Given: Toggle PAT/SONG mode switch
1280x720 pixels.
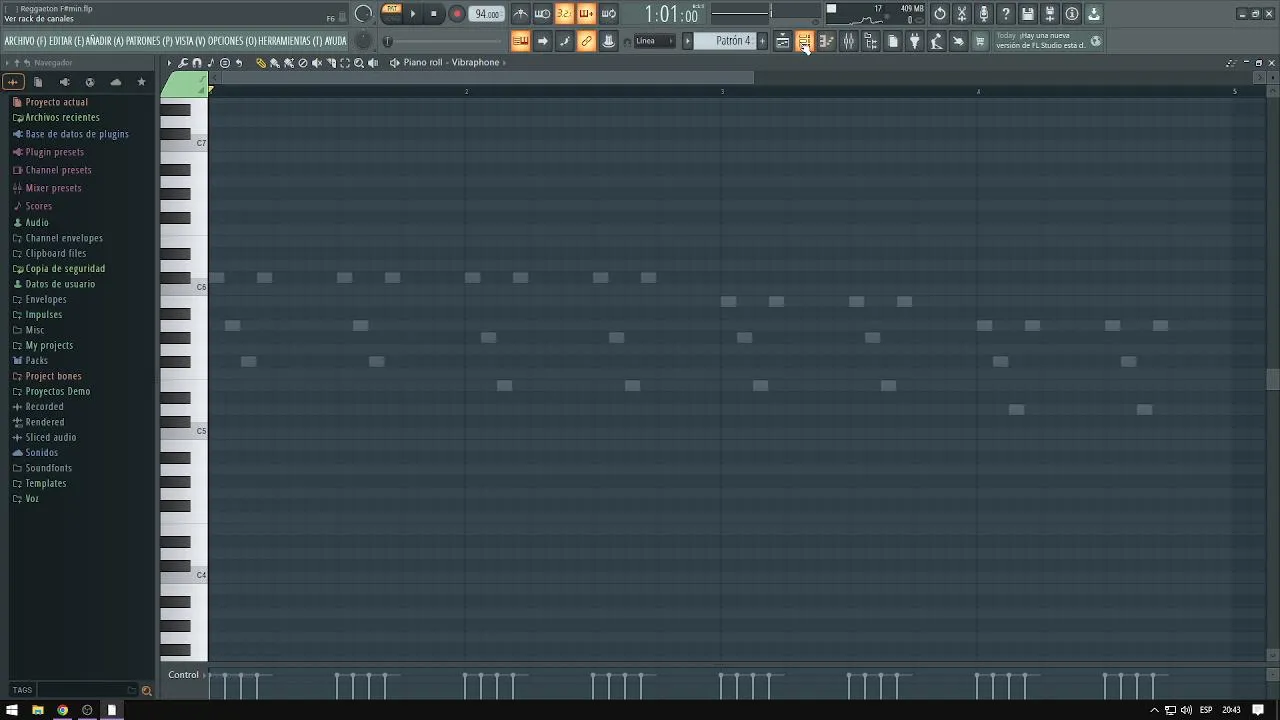Looking at the screenshot, I should coord(392,13).
